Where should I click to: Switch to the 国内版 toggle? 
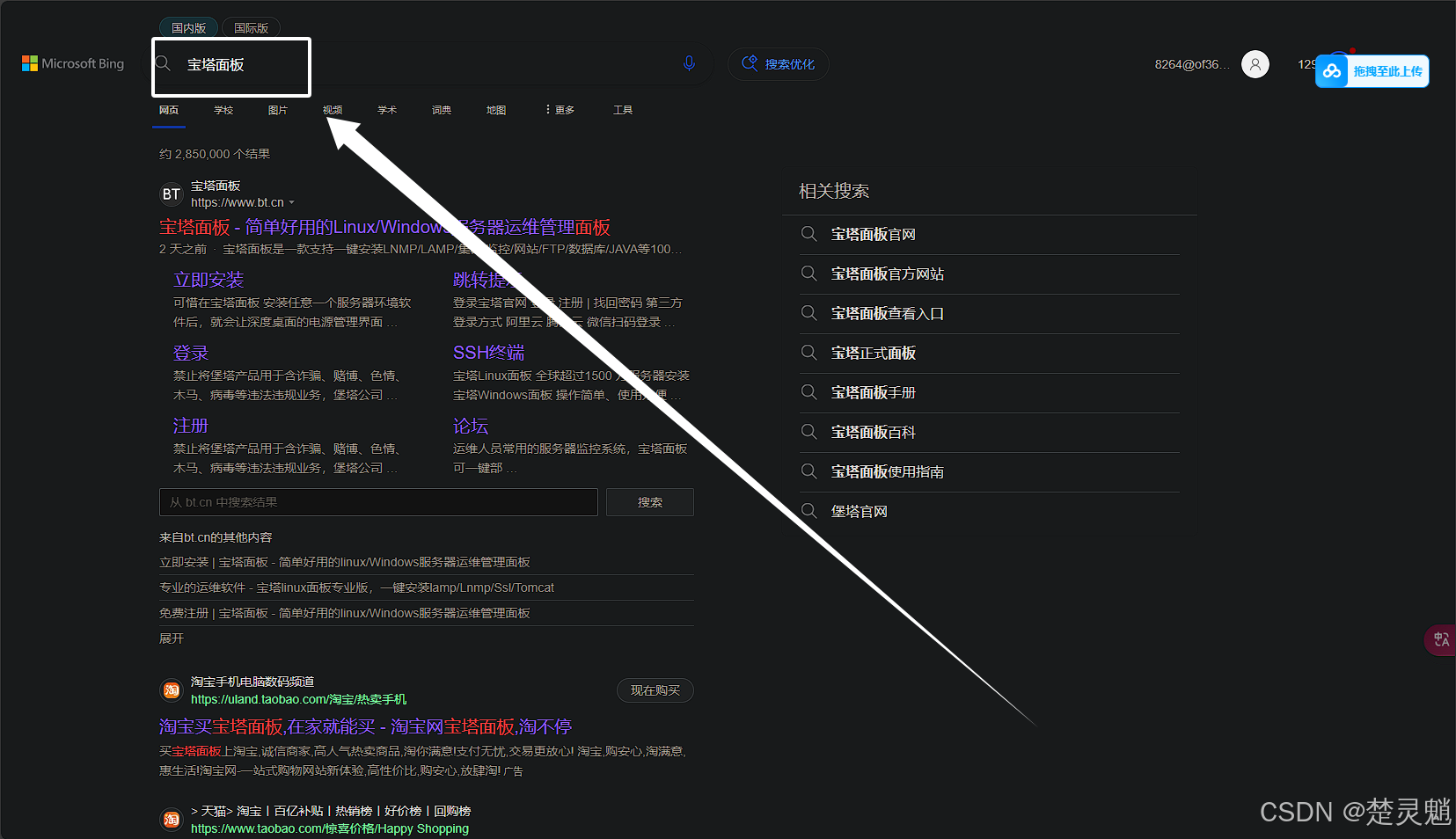pos(189,28)
